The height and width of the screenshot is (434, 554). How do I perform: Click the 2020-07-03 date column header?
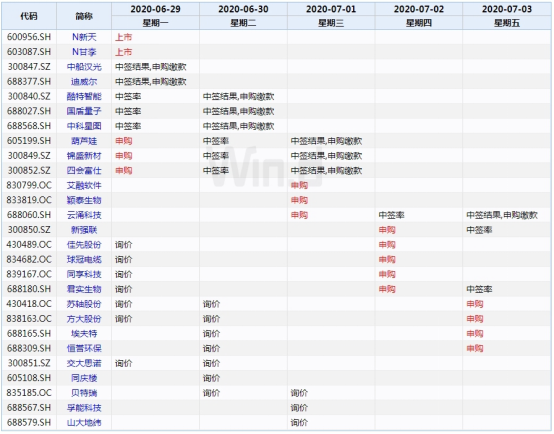507,9
